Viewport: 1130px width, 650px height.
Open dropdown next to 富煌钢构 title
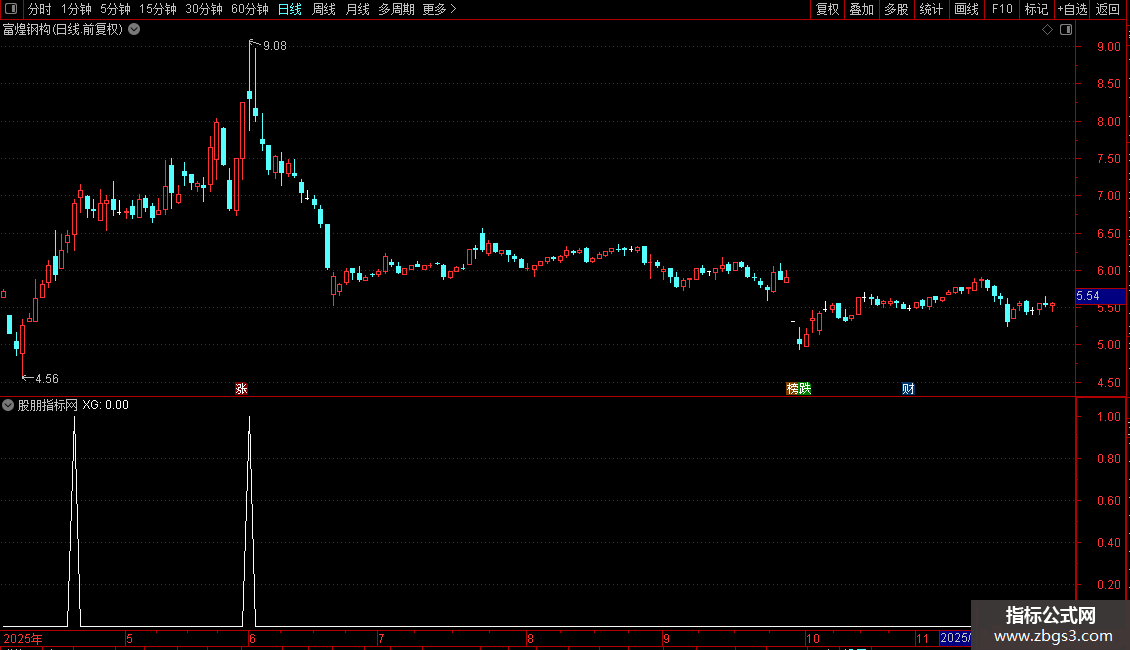pos(134,30)
